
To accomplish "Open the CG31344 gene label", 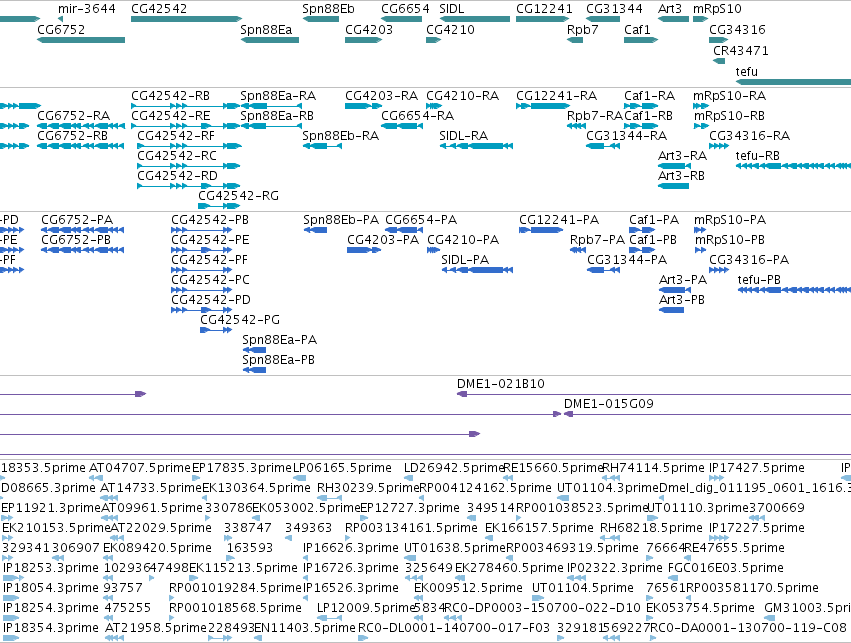I will pos(614,9).
